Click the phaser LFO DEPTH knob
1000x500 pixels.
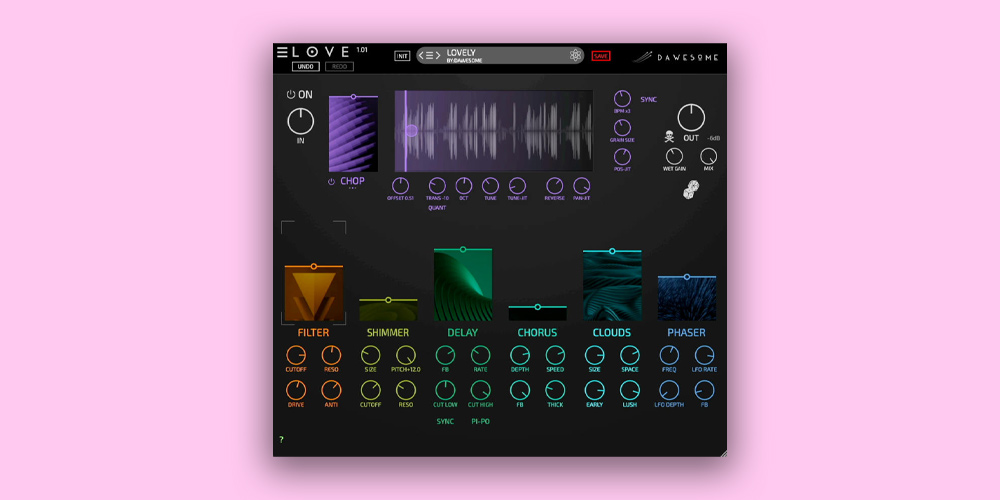[x=669, y=390]
